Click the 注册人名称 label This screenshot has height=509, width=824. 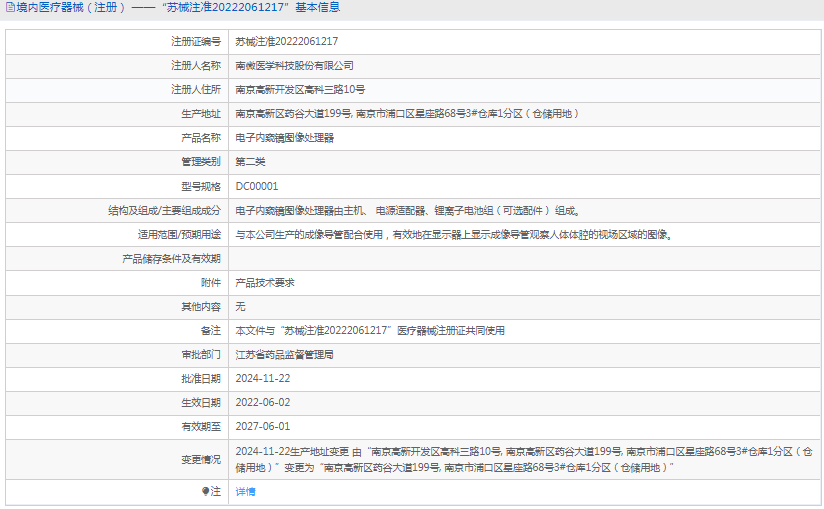(196, 66)
